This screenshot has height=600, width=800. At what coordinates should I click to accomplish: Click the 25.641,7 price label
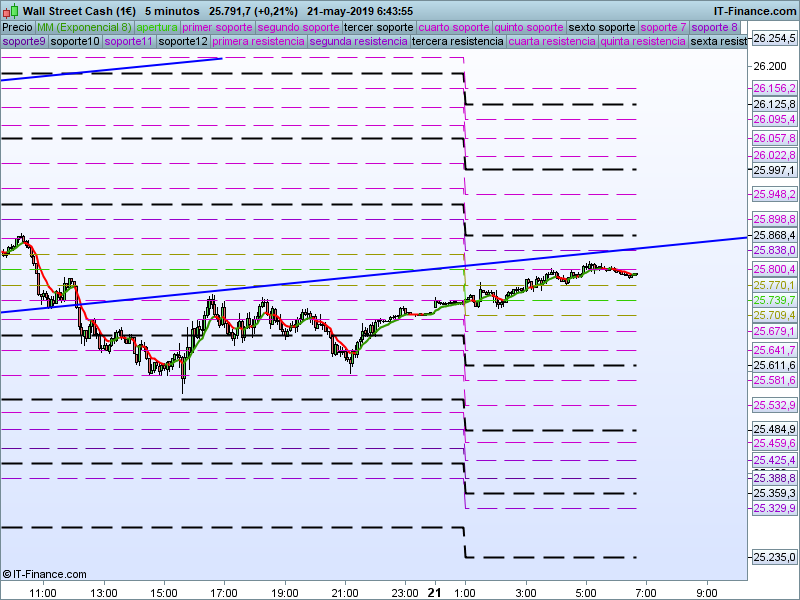[774, 350]
